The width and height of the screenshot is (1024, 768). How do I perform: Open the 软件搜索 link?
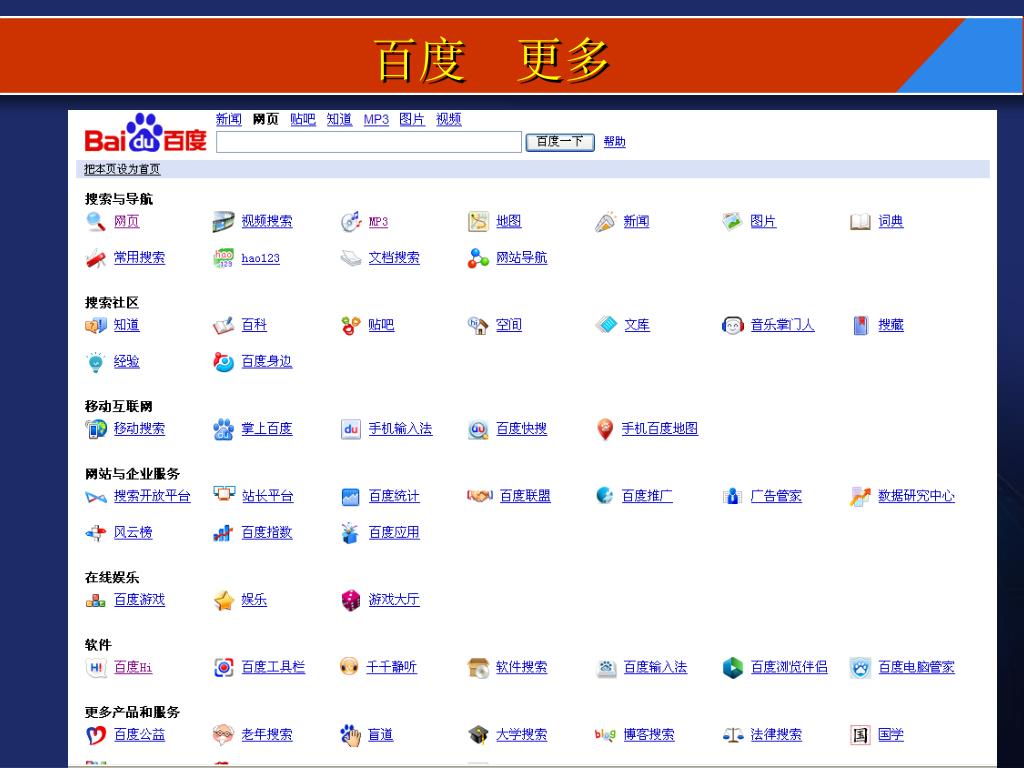point(521,667)
